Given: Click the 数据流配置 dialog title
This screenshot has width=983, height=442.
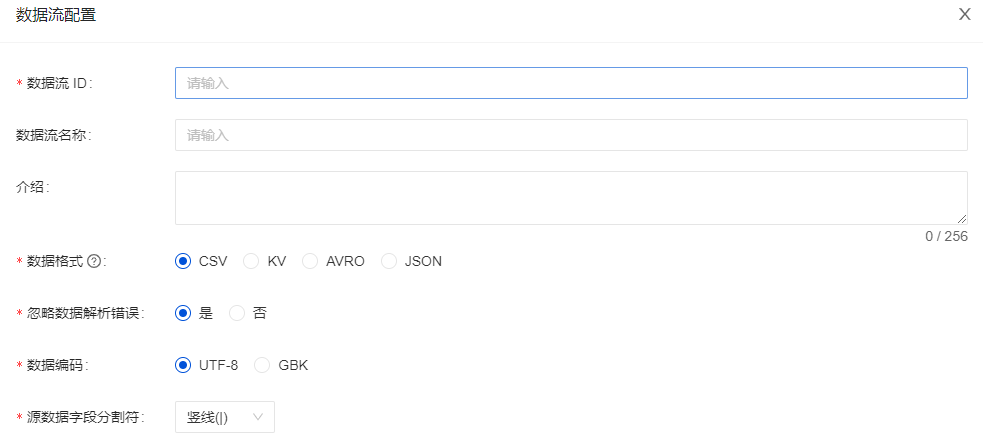Looking at the screenshot, I should (57, 15).
